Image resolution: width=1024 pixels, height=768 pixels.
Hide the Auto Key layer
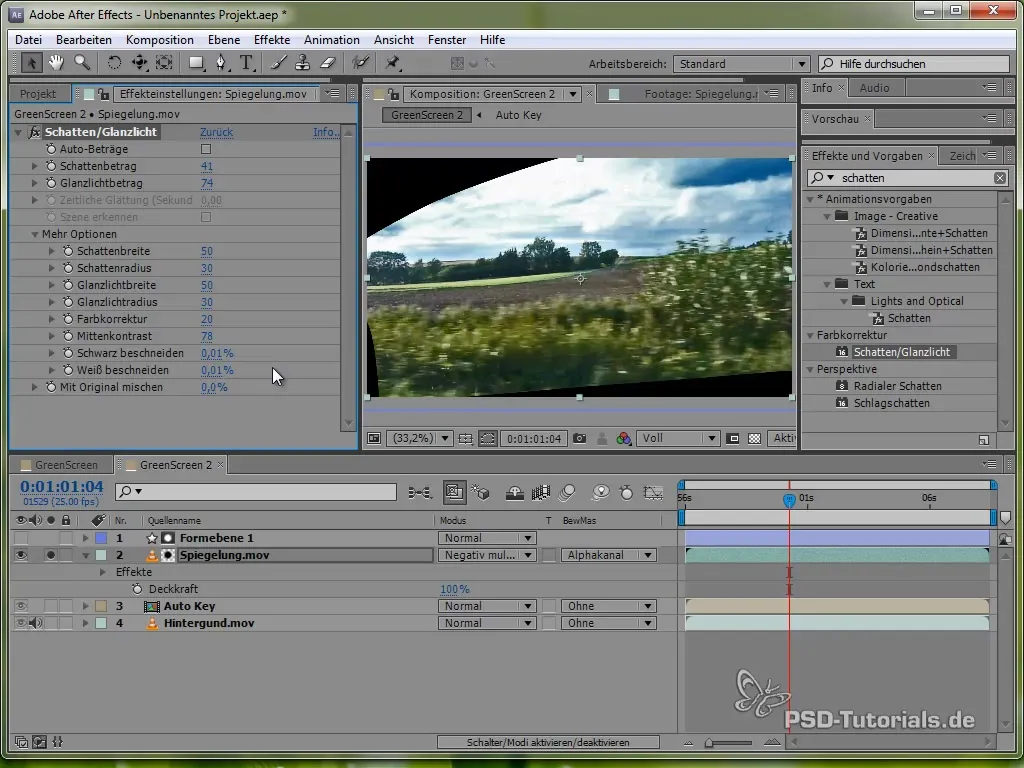coord(21,606)
